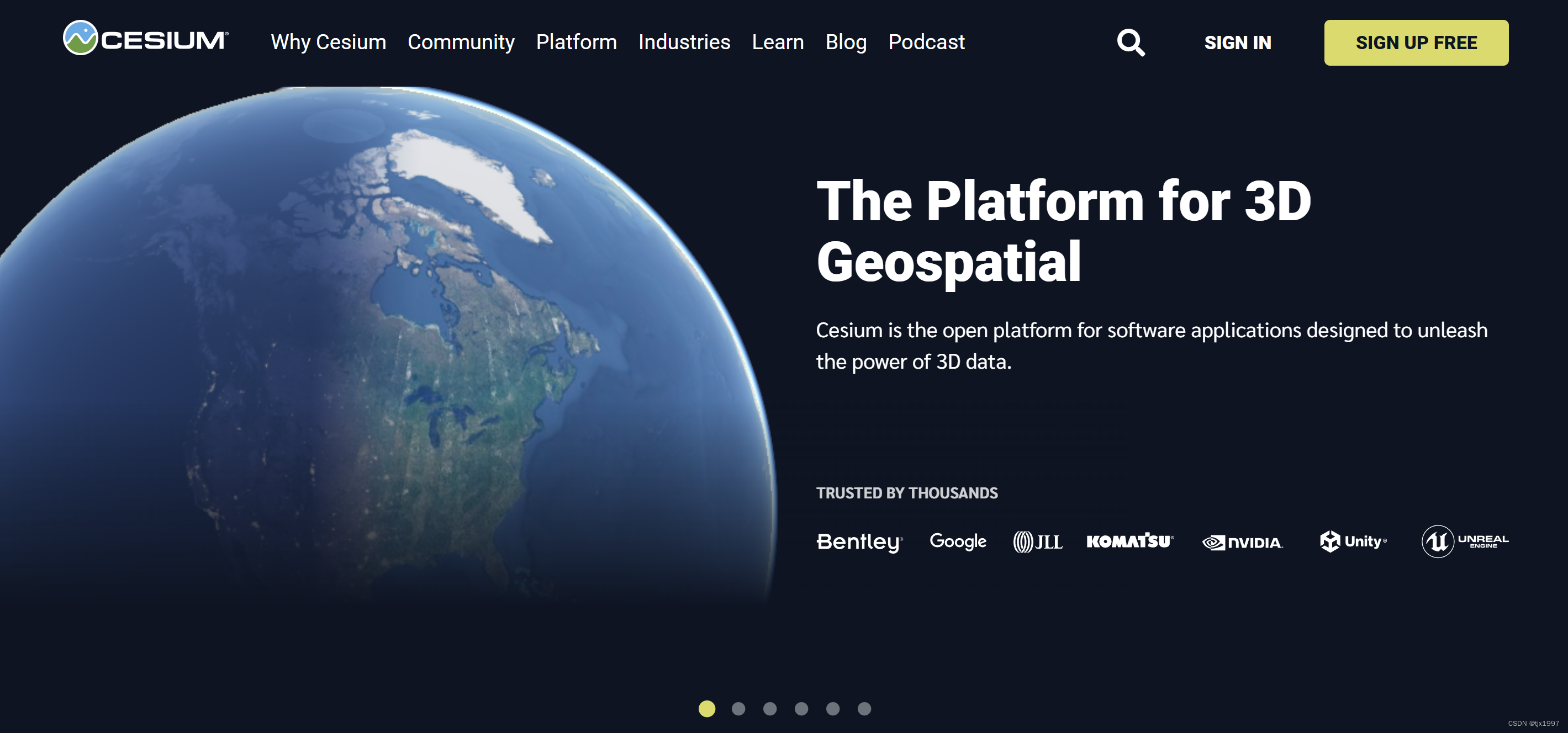Image resolution: width=1568 pixels, height=733 pixels.
Task: Click the Unity partner logo
Action: (1353, 541)
